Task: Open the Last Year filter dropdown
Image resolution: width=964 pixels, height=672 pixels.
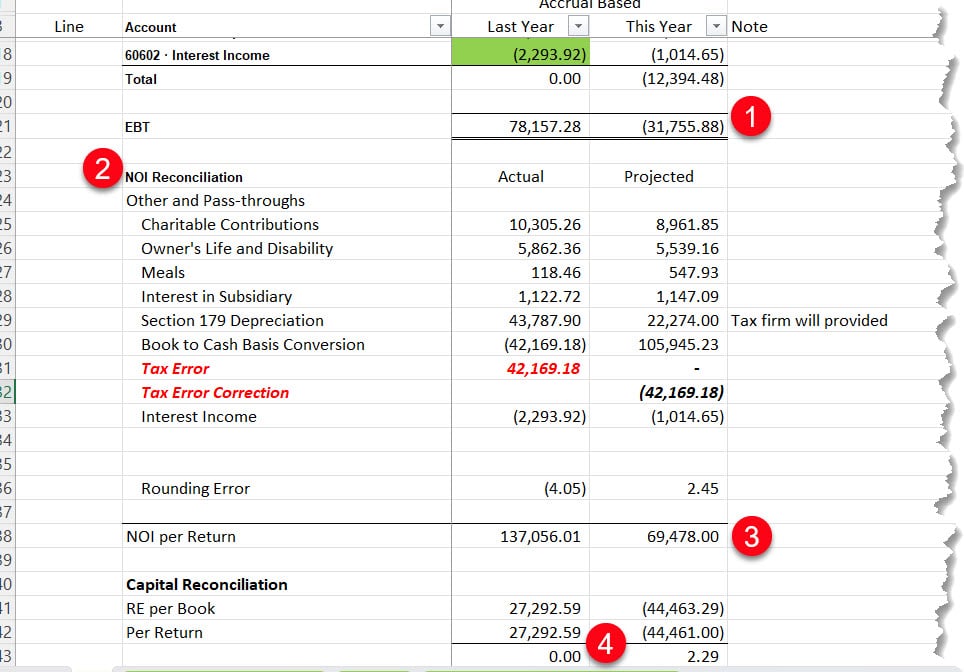Action: [578, 26]
